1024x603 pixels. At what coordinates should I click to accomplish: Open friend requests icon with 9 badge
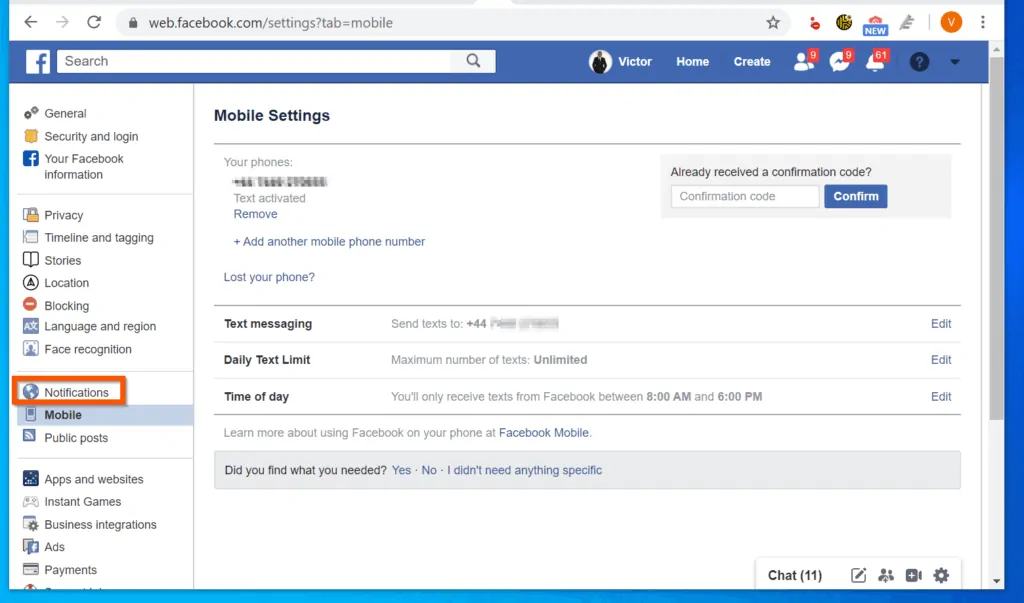pyautogui.click(x=804, y=61)
